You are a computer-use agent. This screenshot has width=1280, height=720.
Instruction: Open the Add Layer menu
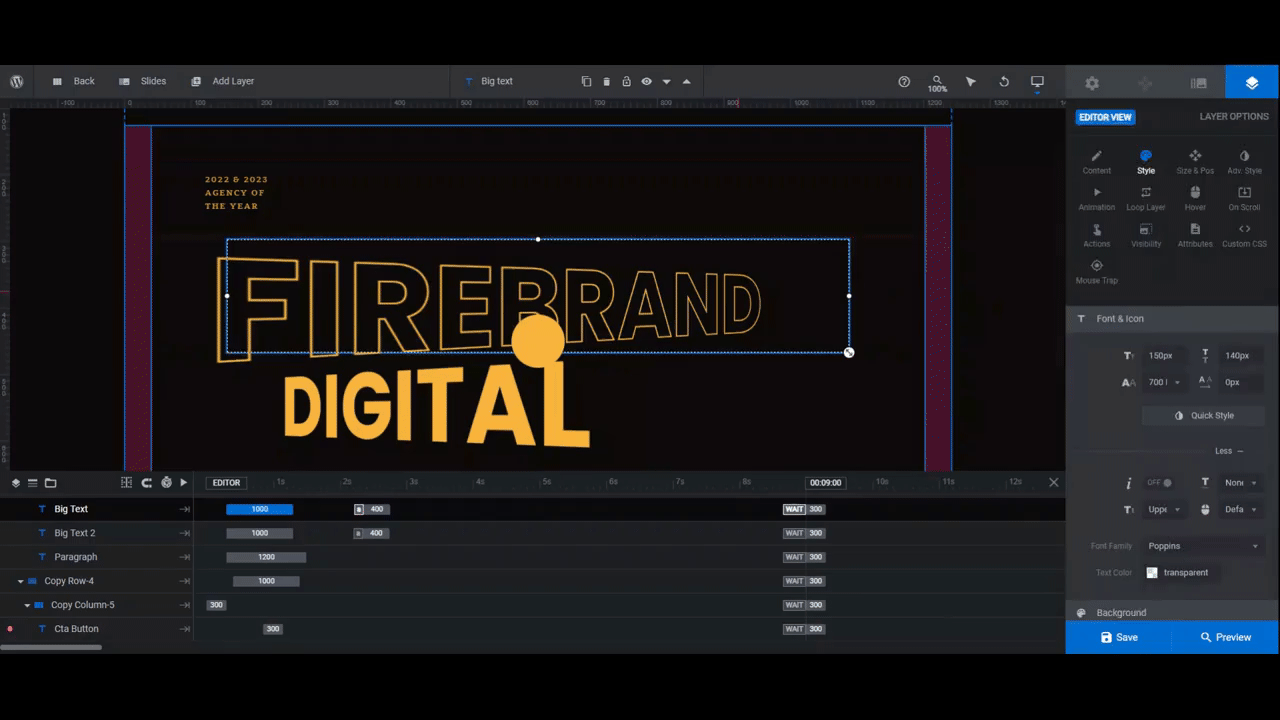pyautogui.click(x=222, y=81)
